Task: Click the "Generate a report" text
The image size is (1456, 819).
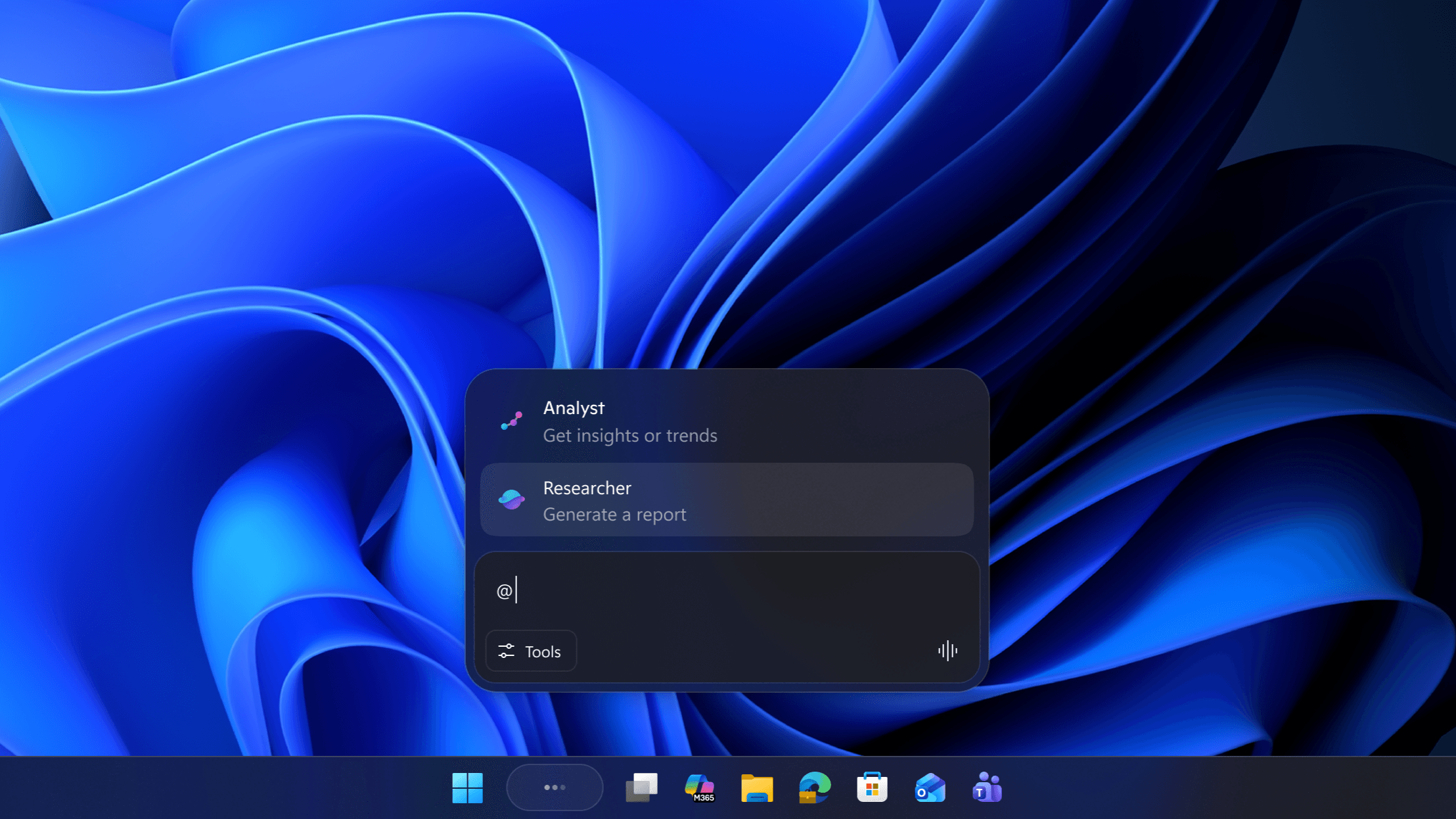Action: pyautogui.click(x=614, y=515)
